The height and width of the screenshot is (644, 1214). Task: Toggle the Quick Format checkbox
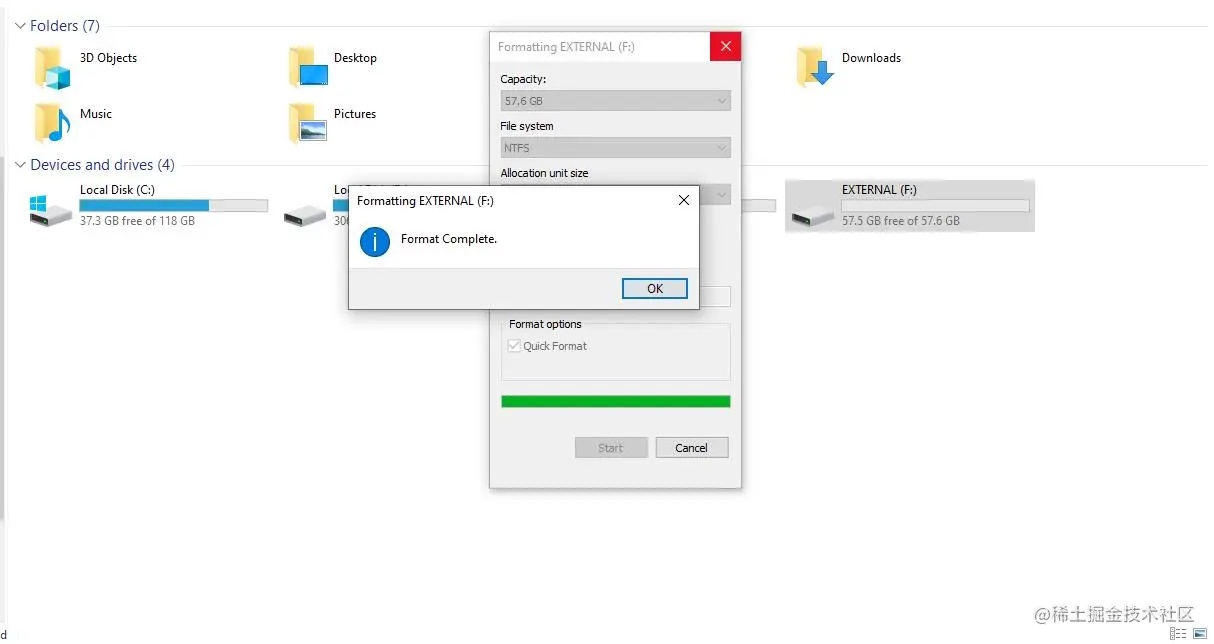pos(514,346)
